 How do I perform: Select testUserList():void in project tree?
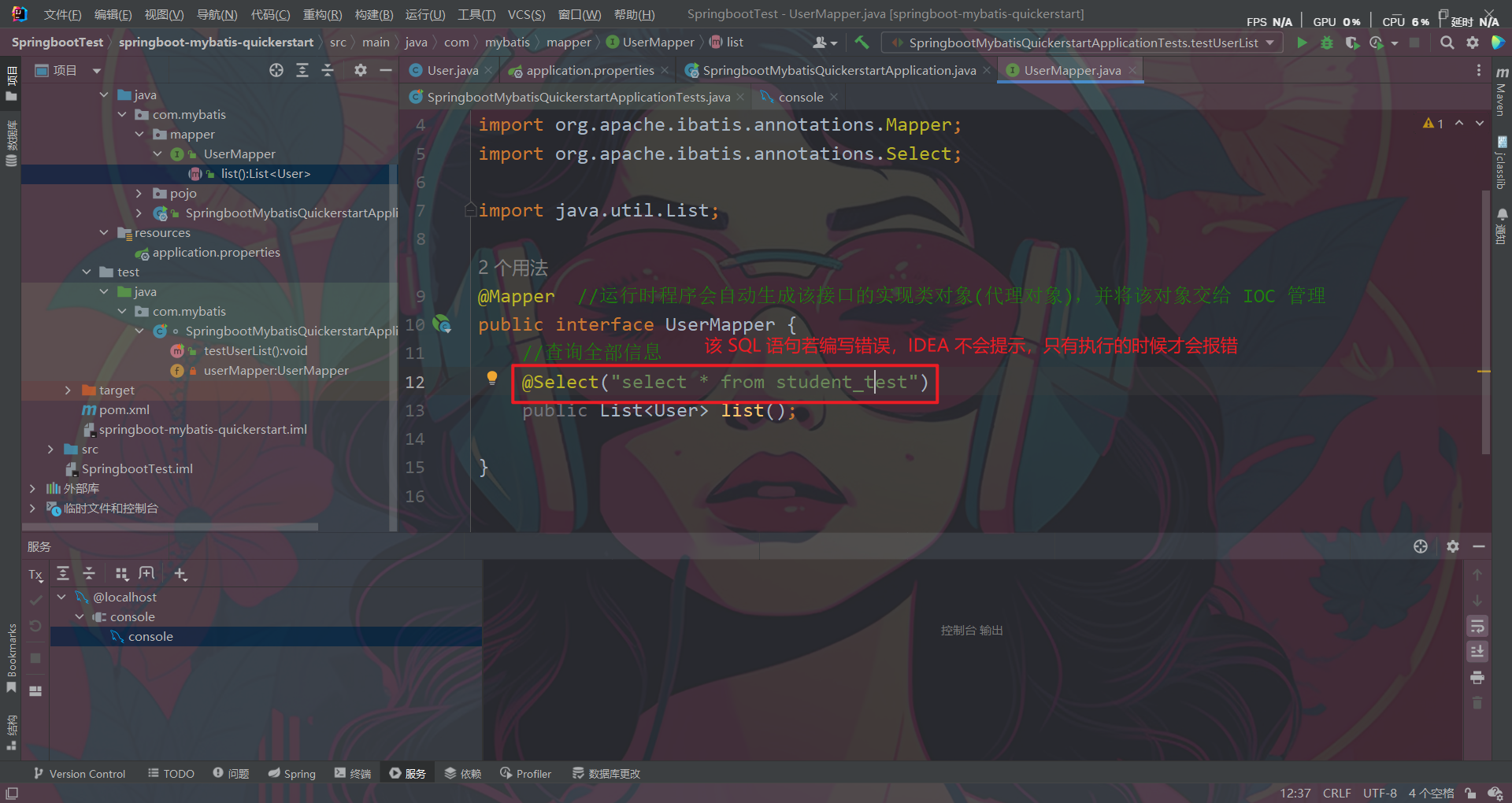pos(256,351)
